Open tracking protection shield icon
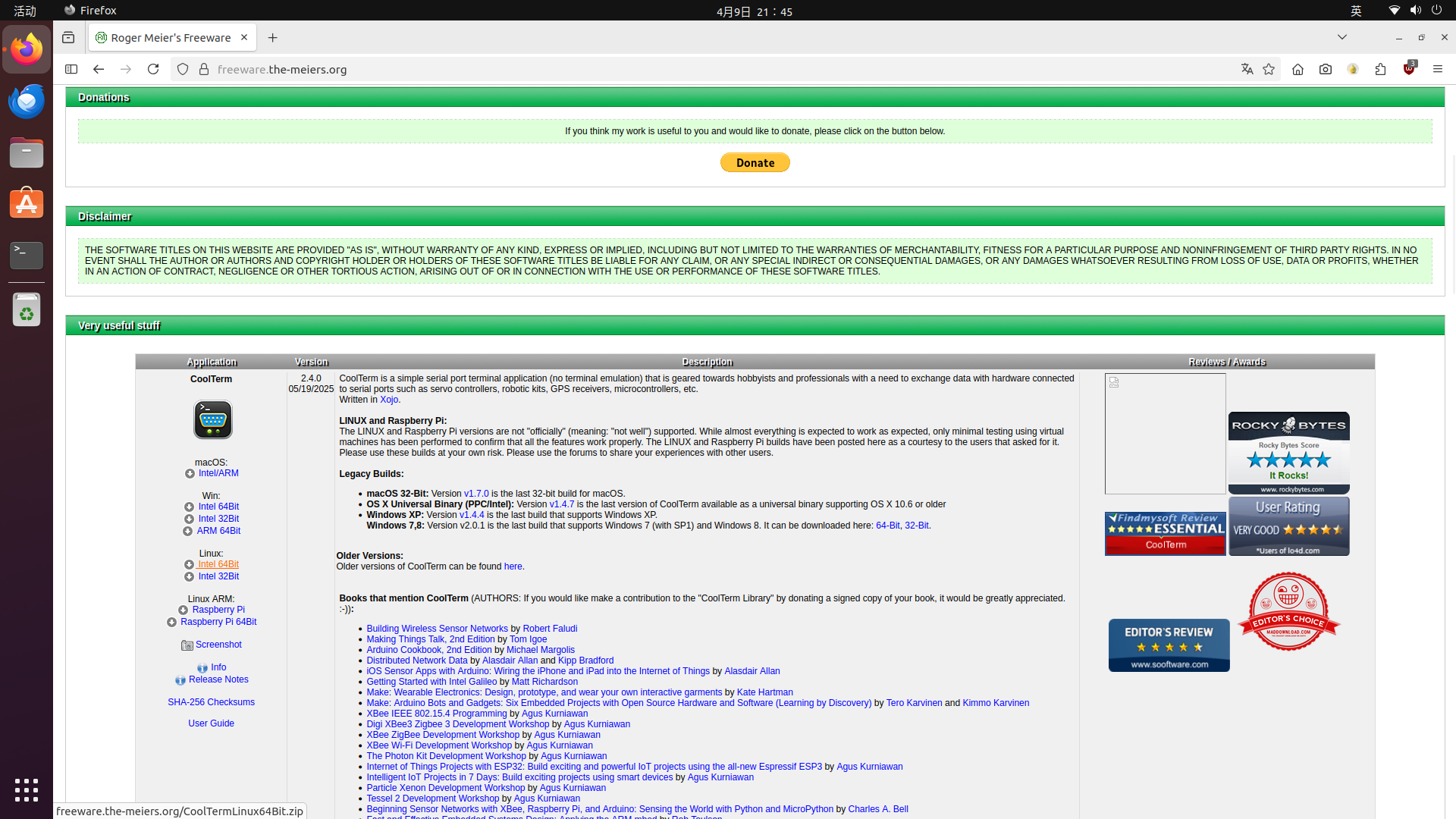The height and width of the screenshot is (819, 1456). (x=183, y=69)
